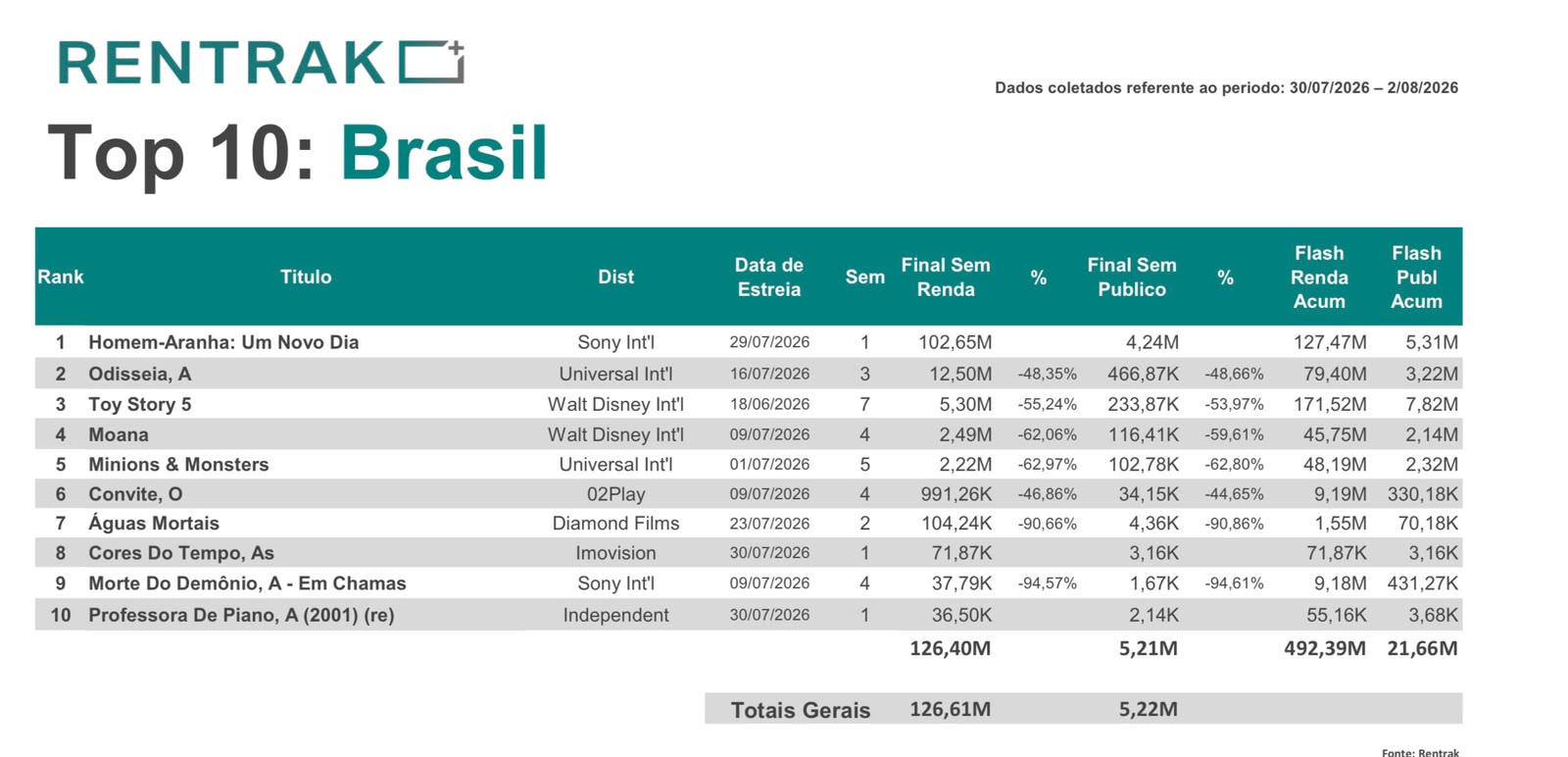Screen dimensions: 1568x757
Task: Click the Dist column header
Action: coord(615,278)
